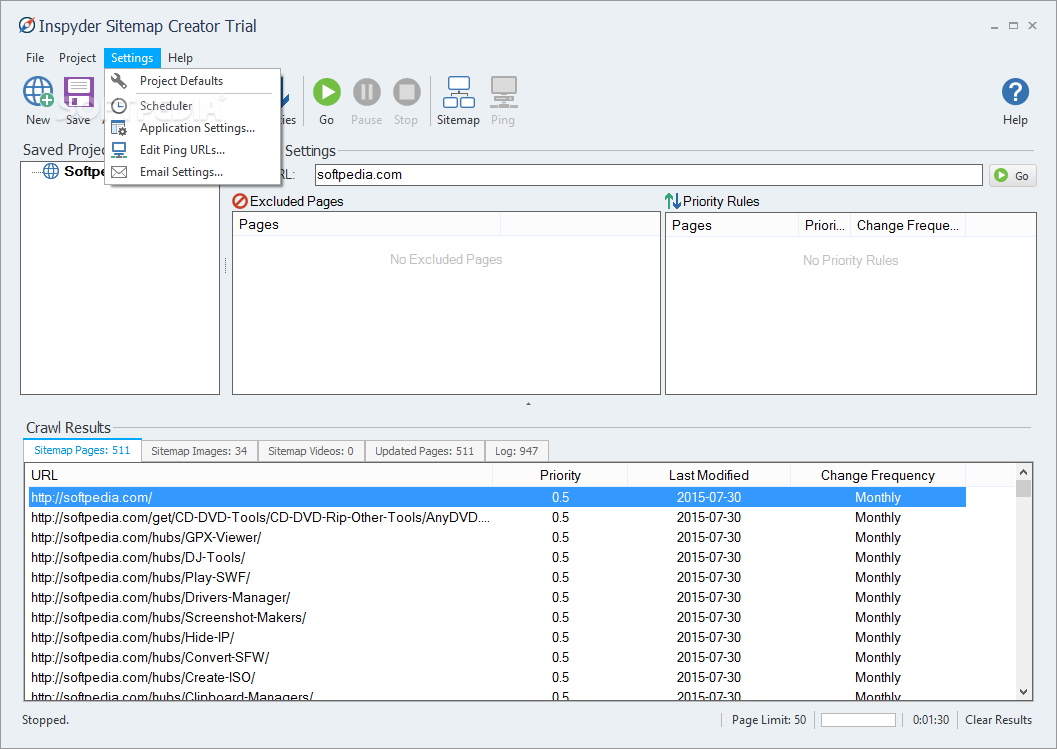Viewport: 1057px width, 749px height.
Task: Click the 0:01:30 elapsed time
Action: [x=930, y=720]
